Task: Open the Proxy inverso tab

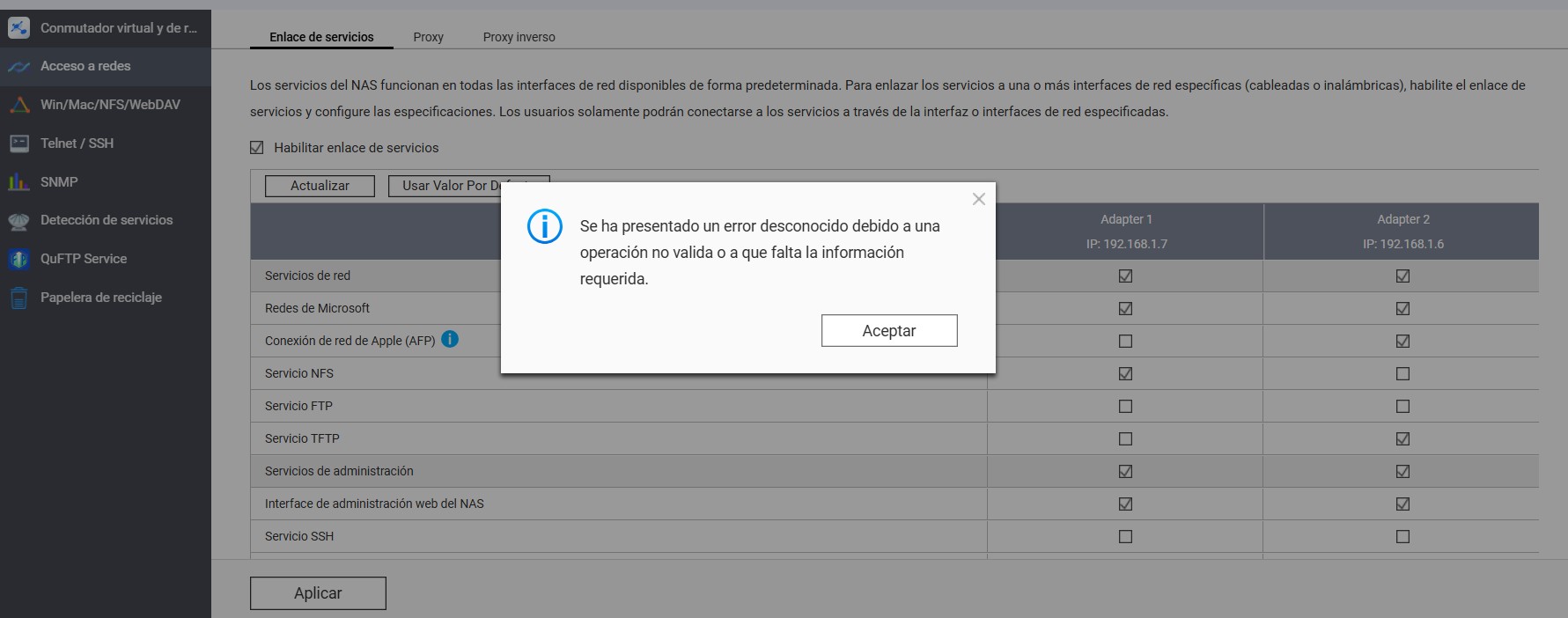Action: (519, 37)
